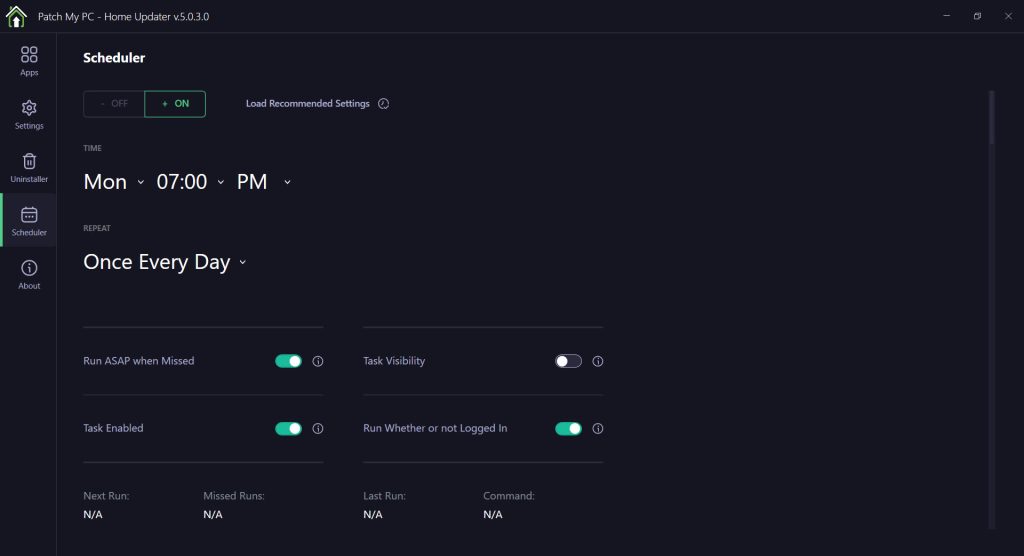Click the Run ASAP when Missed label
This screenshot has width=1024, height=556.
[138, 361]
